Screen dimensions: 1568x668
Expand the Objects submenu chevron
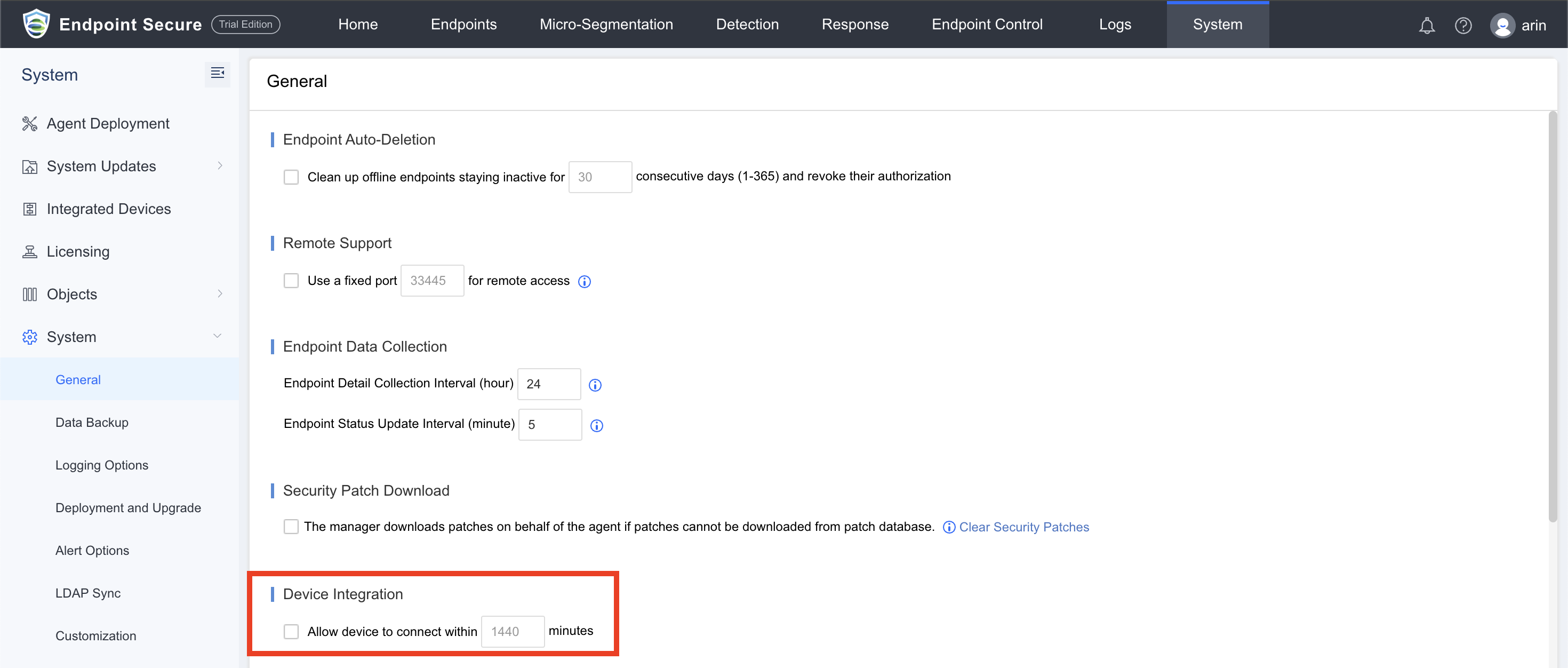click(220, 293)
